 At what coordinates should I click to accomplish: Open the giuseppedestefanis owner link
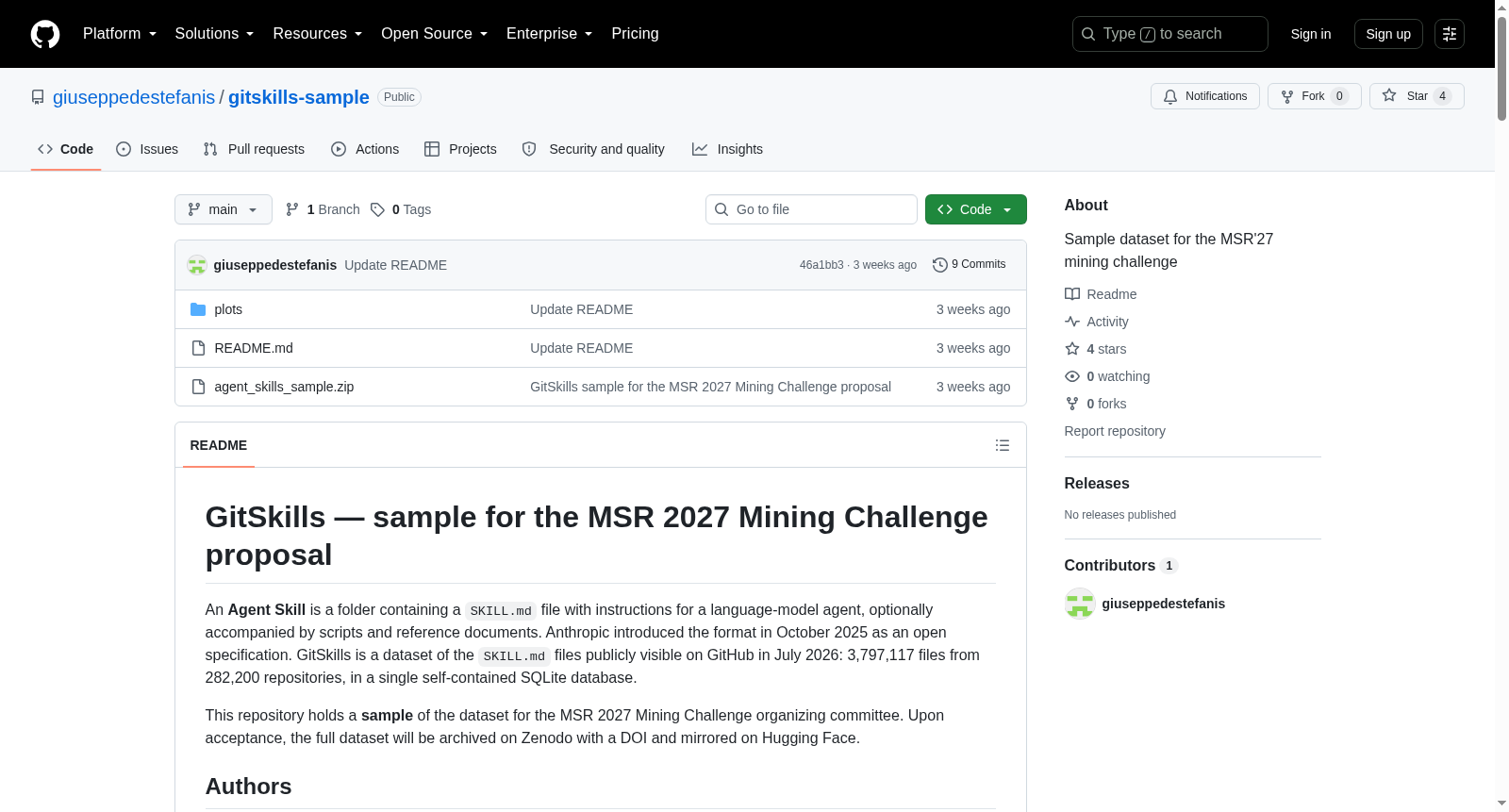134,97
